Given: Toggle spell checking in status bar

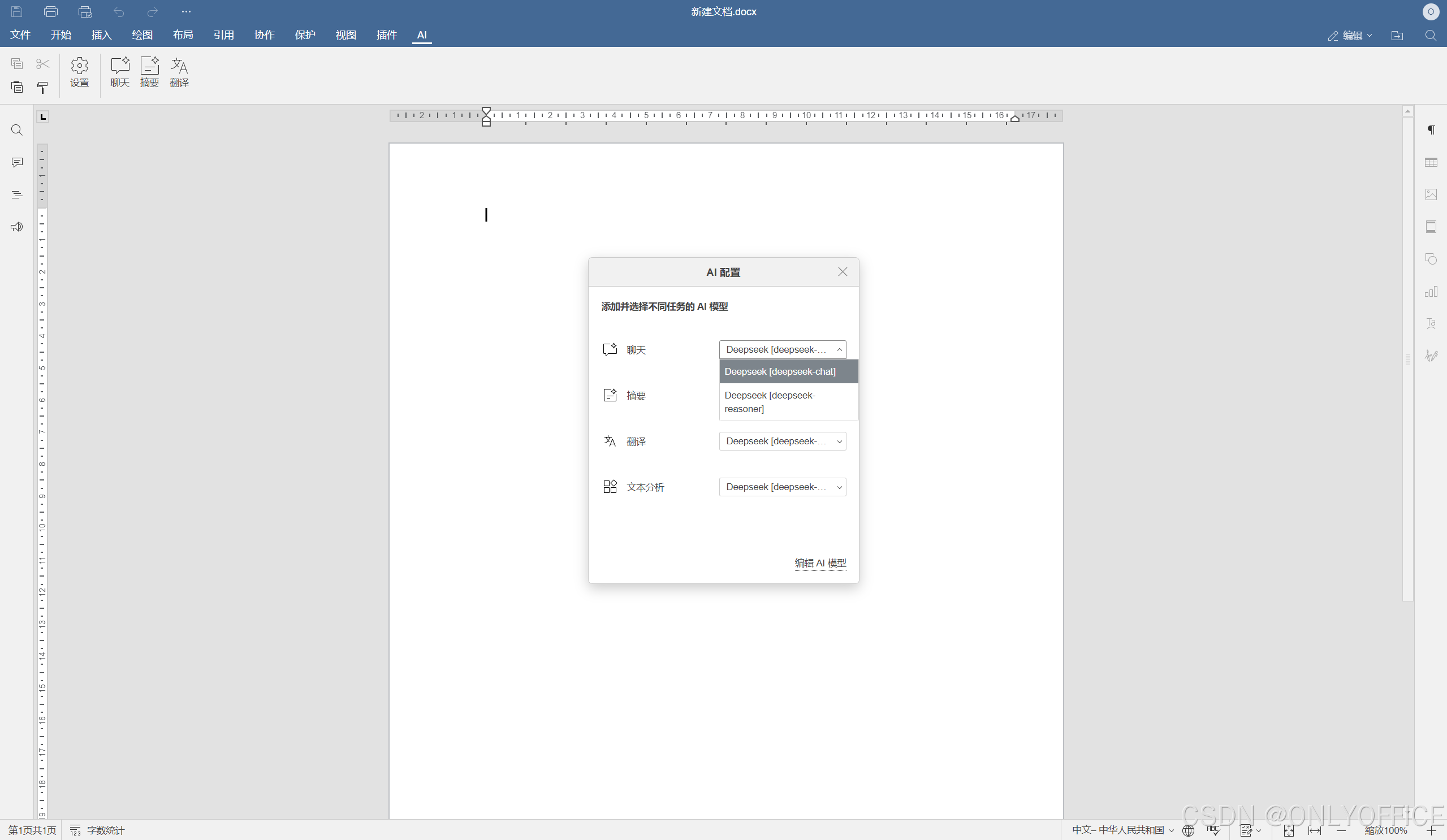Looking at the screenshot, I should pyautogui.click(x=1213, y=830).
